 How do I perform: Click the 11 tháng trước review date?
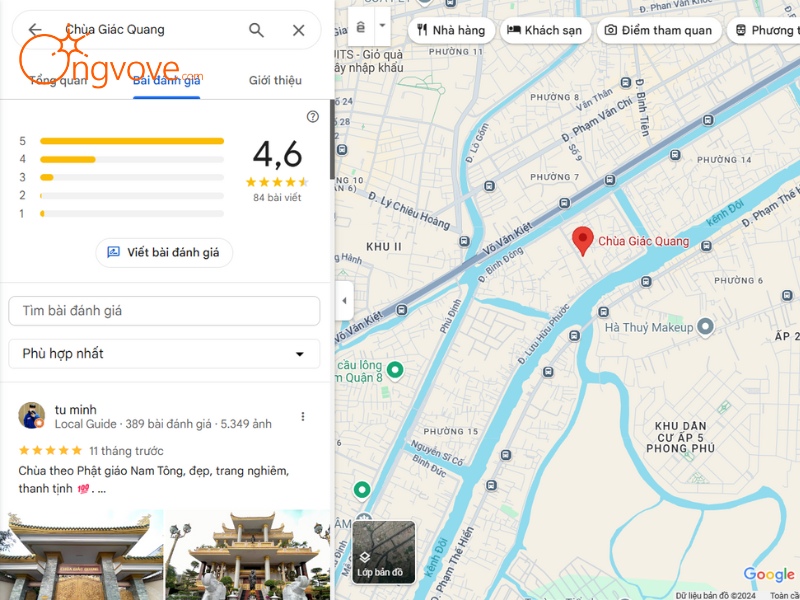point(126,451)
